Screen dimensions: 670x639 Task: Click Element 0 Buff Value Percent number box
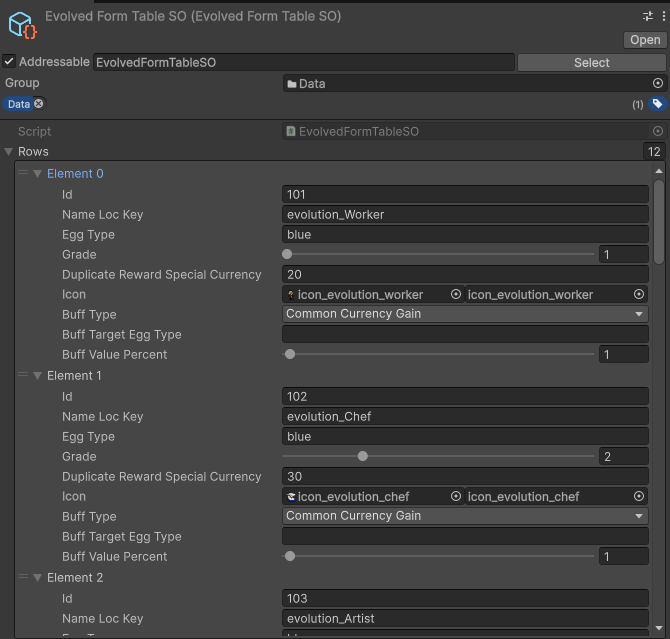[x=623, y=354]
